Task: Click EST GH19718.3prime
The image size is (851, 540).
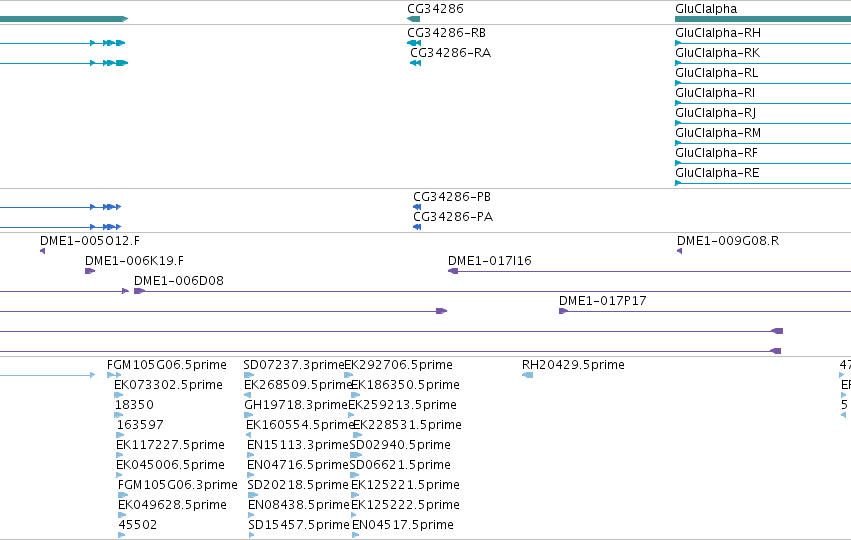Action: (x=296, y=405)
